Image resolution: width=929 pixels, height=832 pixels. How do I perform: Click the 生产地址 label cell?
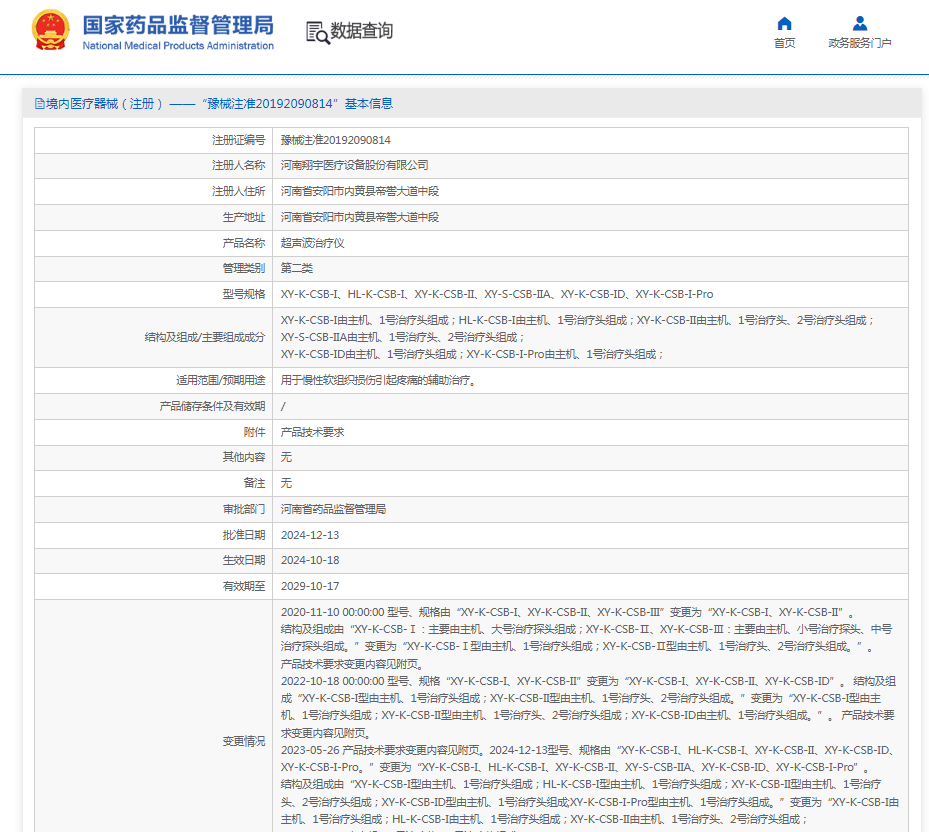point(153,217)
